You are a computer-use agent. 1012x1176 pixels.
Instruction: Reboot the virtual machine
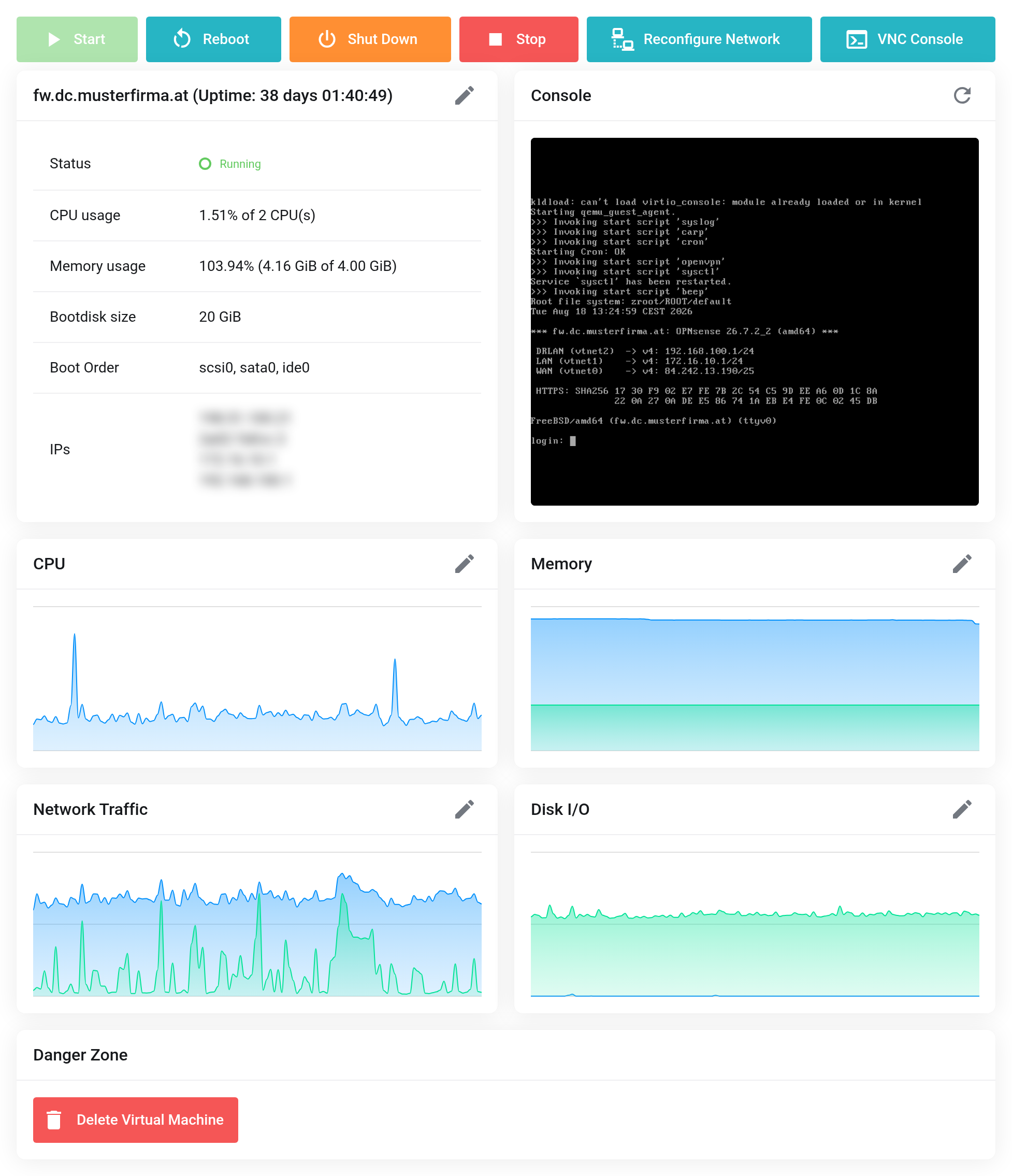coord(213,39)
